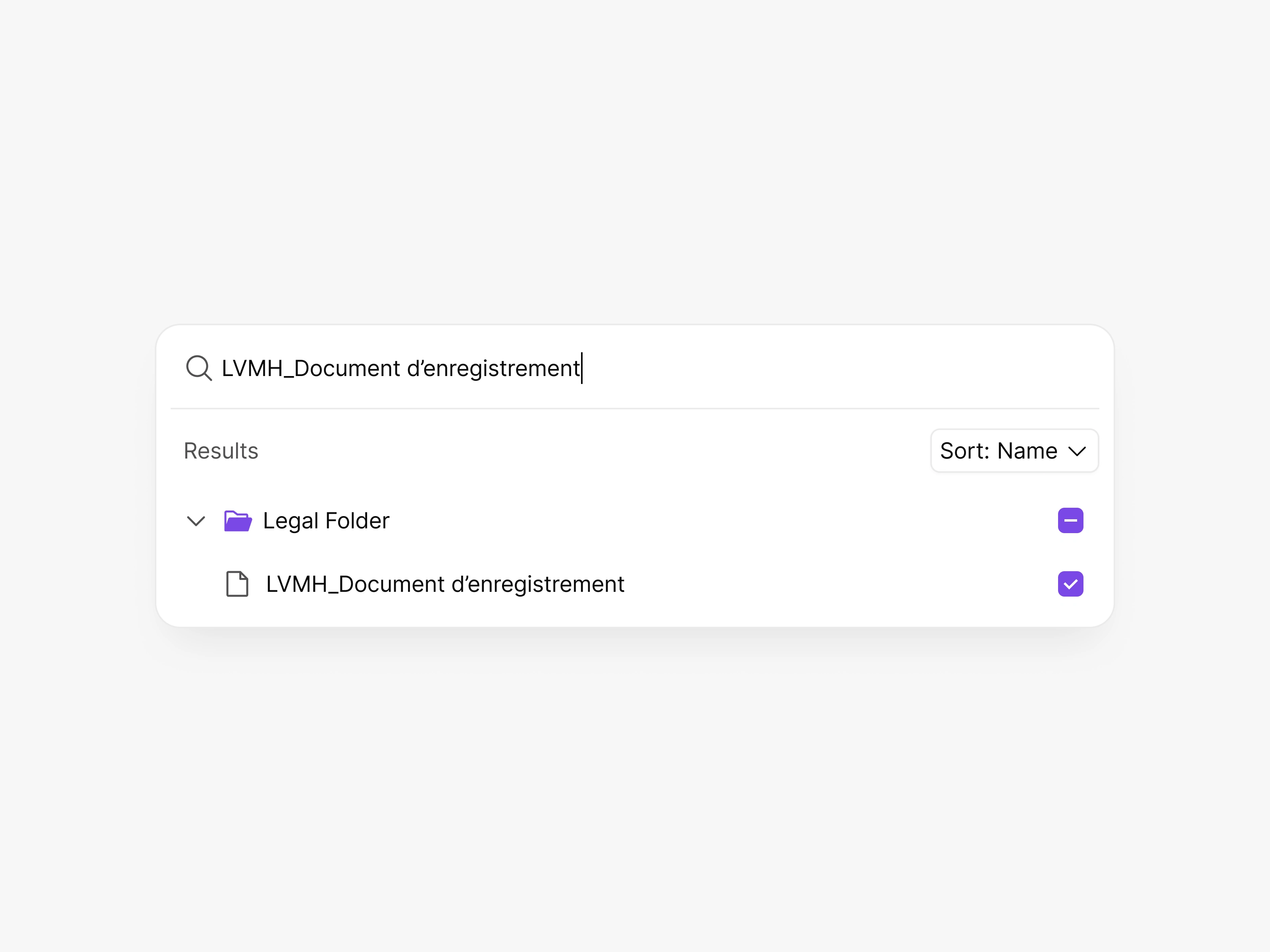This screenshot has width=1270, height=952.
Task: Click the down arrow in the Sort button
Action: tap(1077, 451)
